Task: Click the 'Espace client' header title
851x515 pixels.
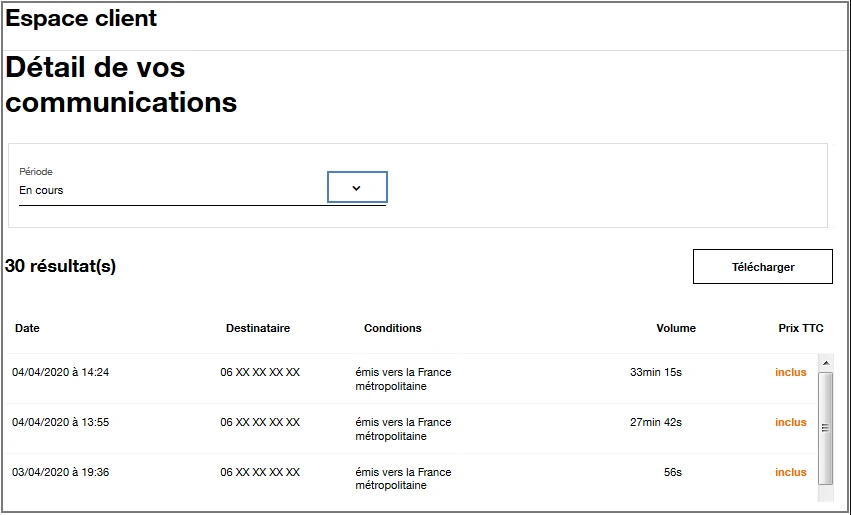Action: pyautogui.click(x=81, y=18)
